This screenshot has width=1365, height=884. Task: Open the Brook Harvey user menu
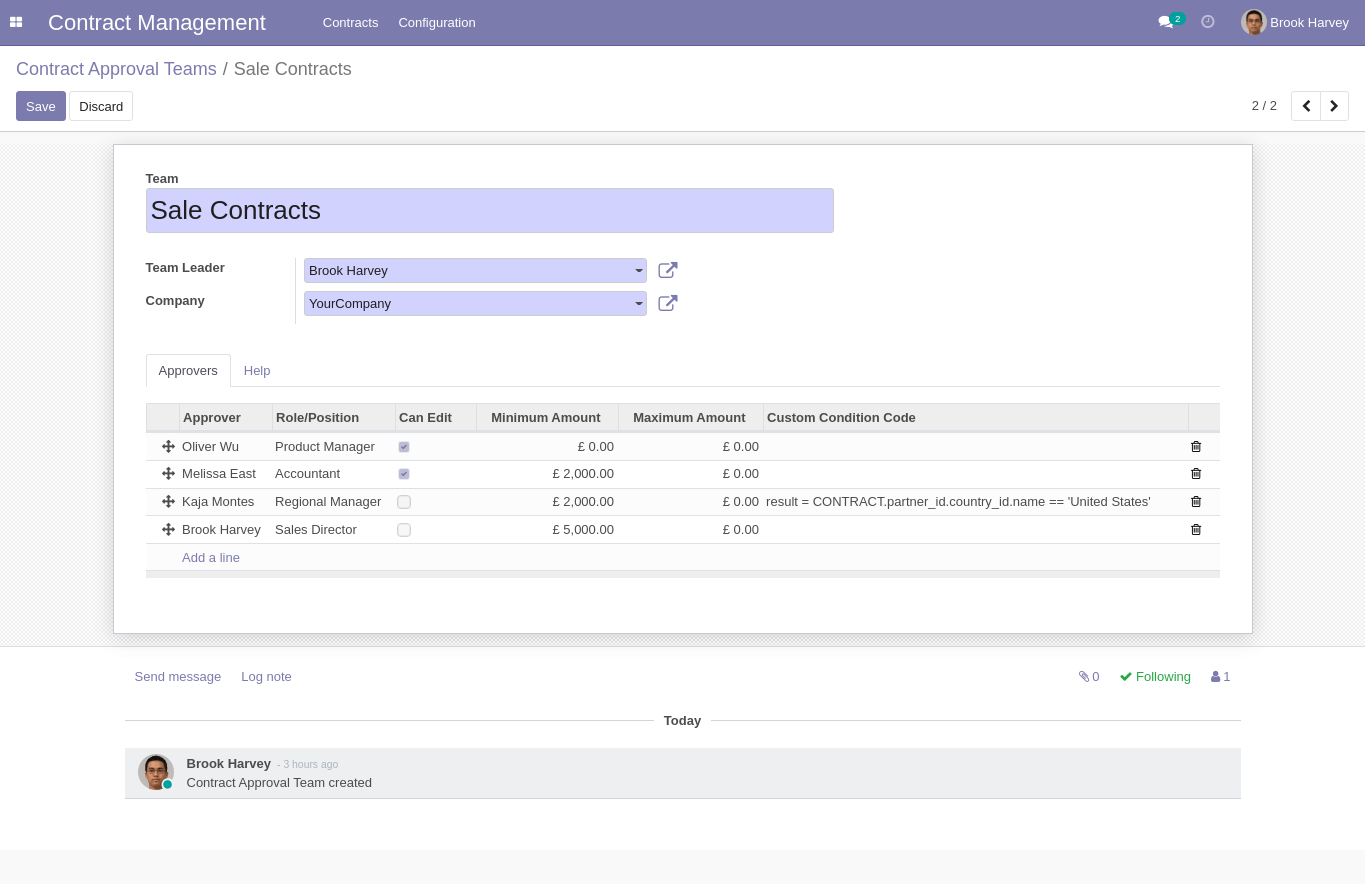[x=1295, y=22]
